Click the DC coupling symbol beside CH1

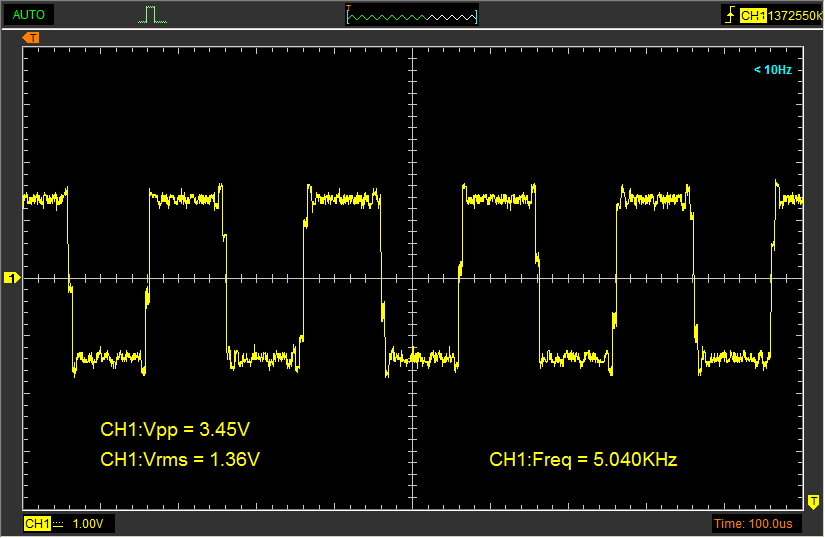(58, 524)
